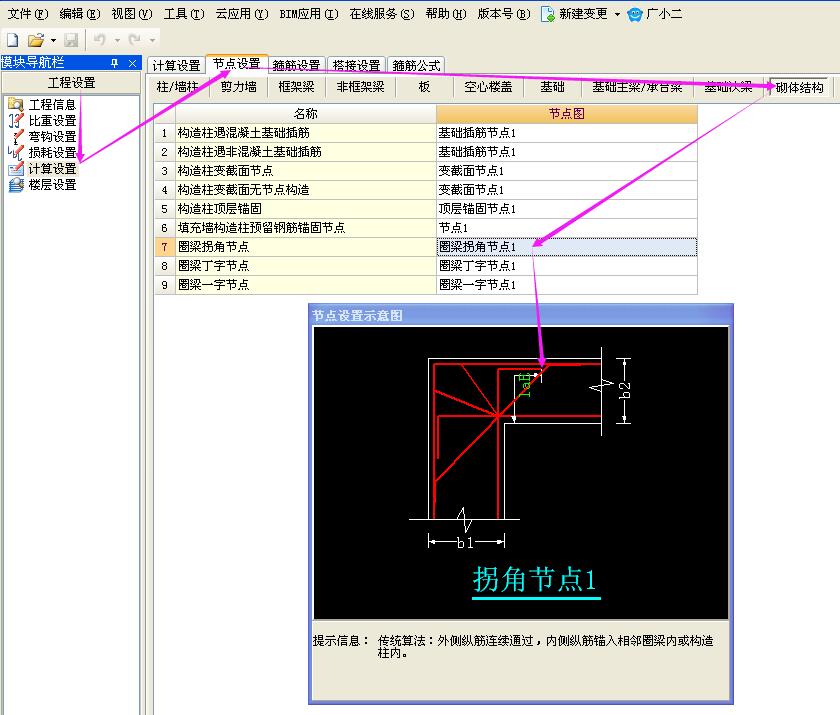840x715 pixels.
Task: Select 损耗设置 in the navigation list
Action: pyautogui.click(x=52, y=153)
